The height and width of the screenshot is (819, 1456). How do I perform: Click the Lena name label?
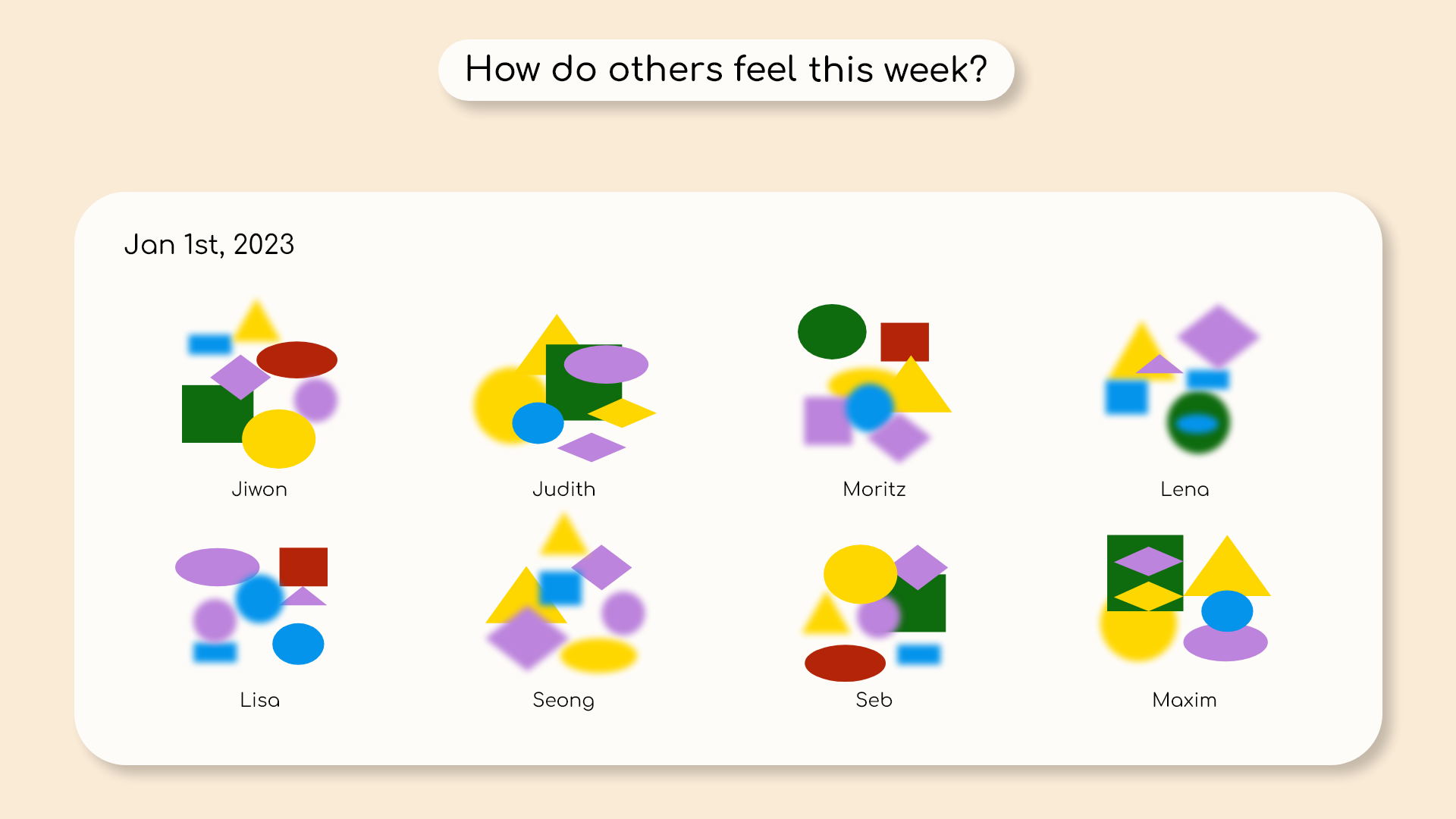pos(1185,489)
